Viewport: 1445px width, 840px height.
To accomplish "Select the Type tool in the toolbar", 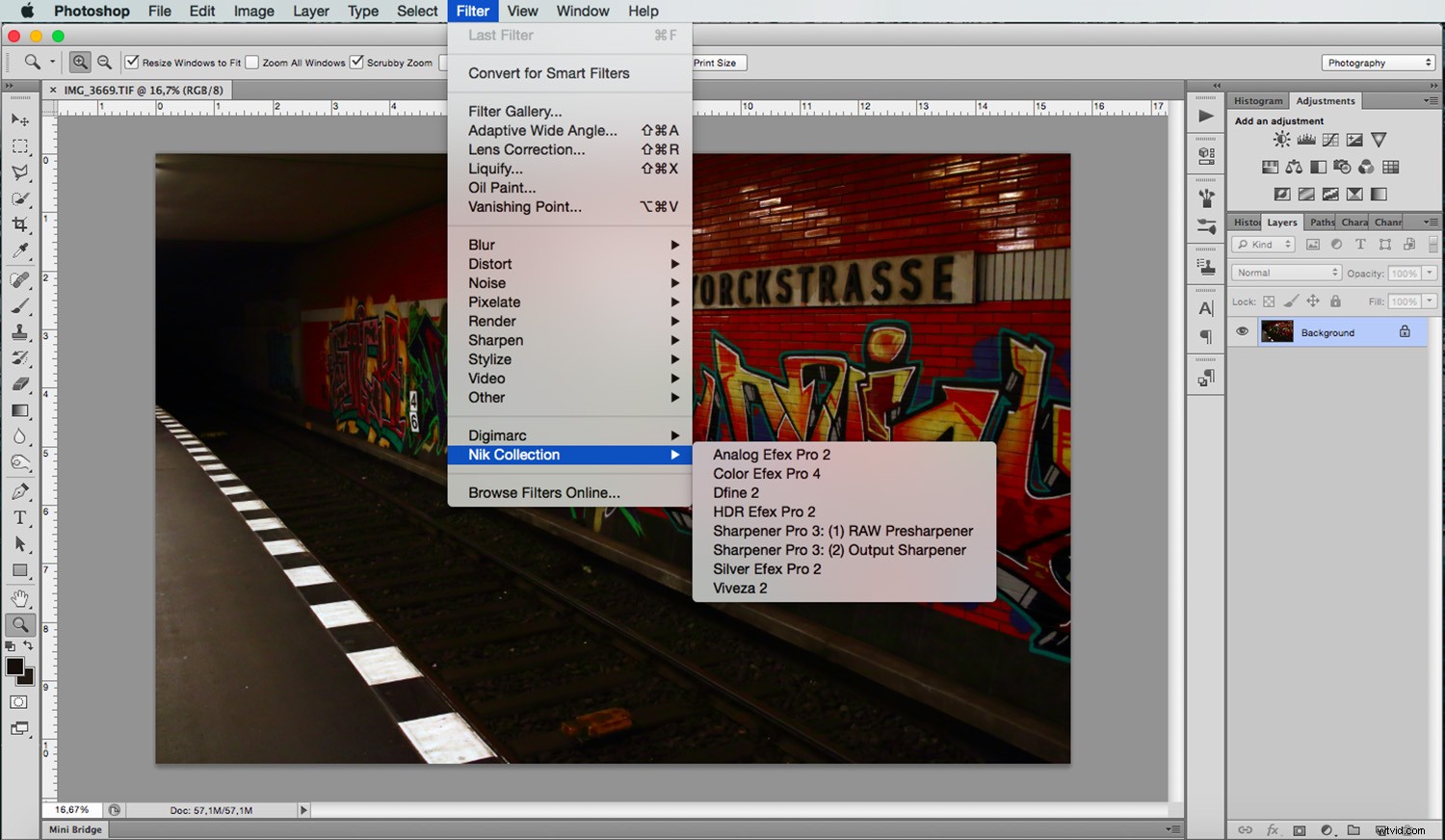I will [19, 517].
